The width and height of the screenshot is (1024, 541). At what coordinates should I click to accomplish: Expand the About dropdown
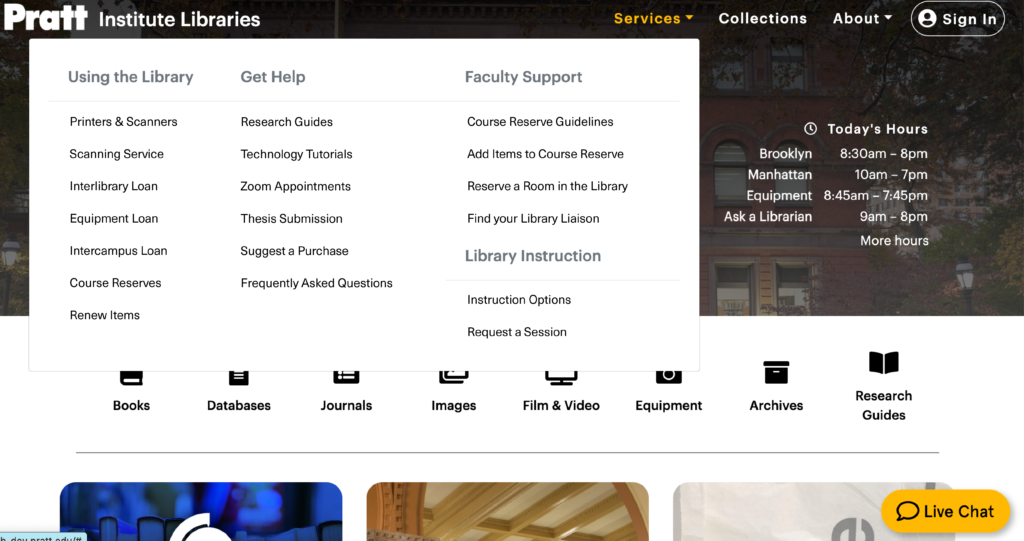click(862, 18)
